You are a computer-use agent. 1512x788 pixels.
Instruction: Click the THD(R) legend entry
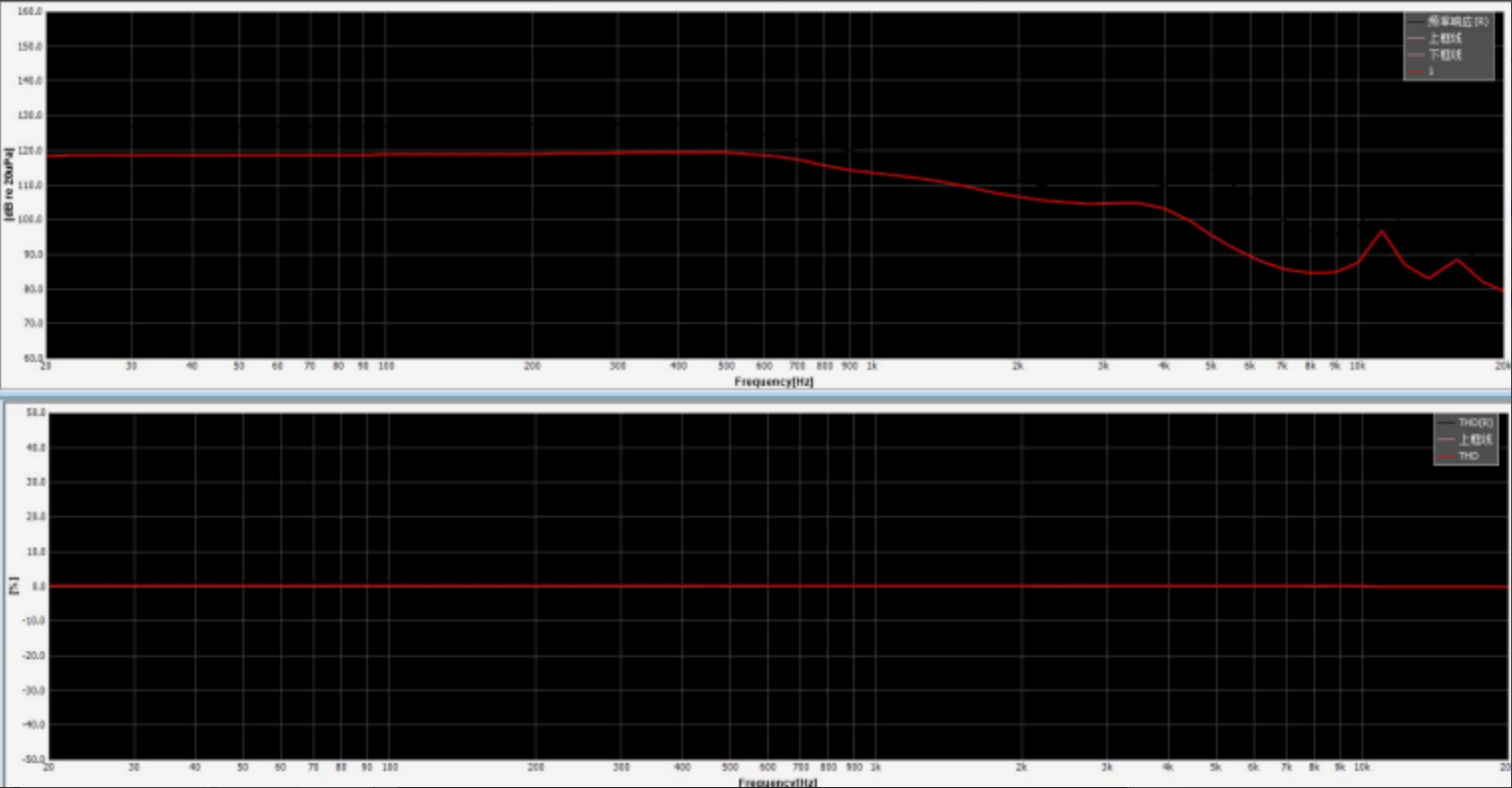click(1465, 423)
